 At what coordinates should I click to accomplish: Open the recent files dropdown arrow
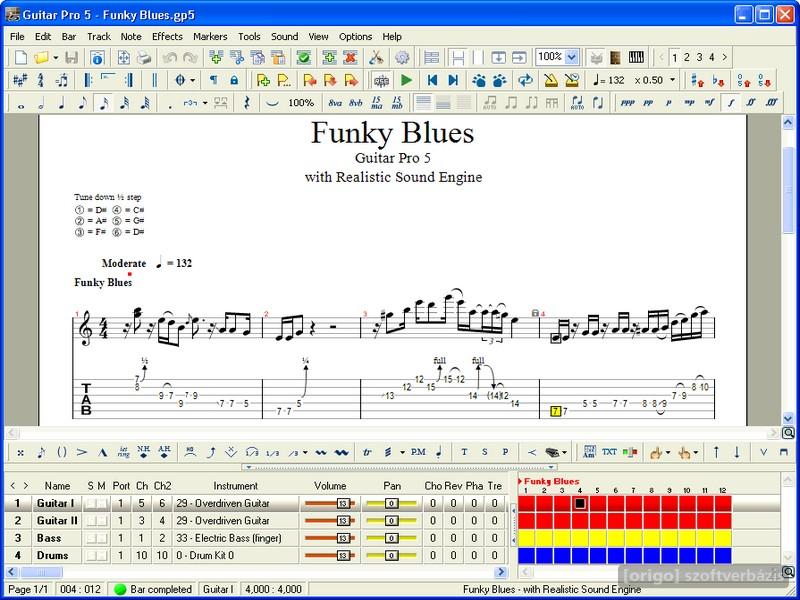[x=56, y=57]
